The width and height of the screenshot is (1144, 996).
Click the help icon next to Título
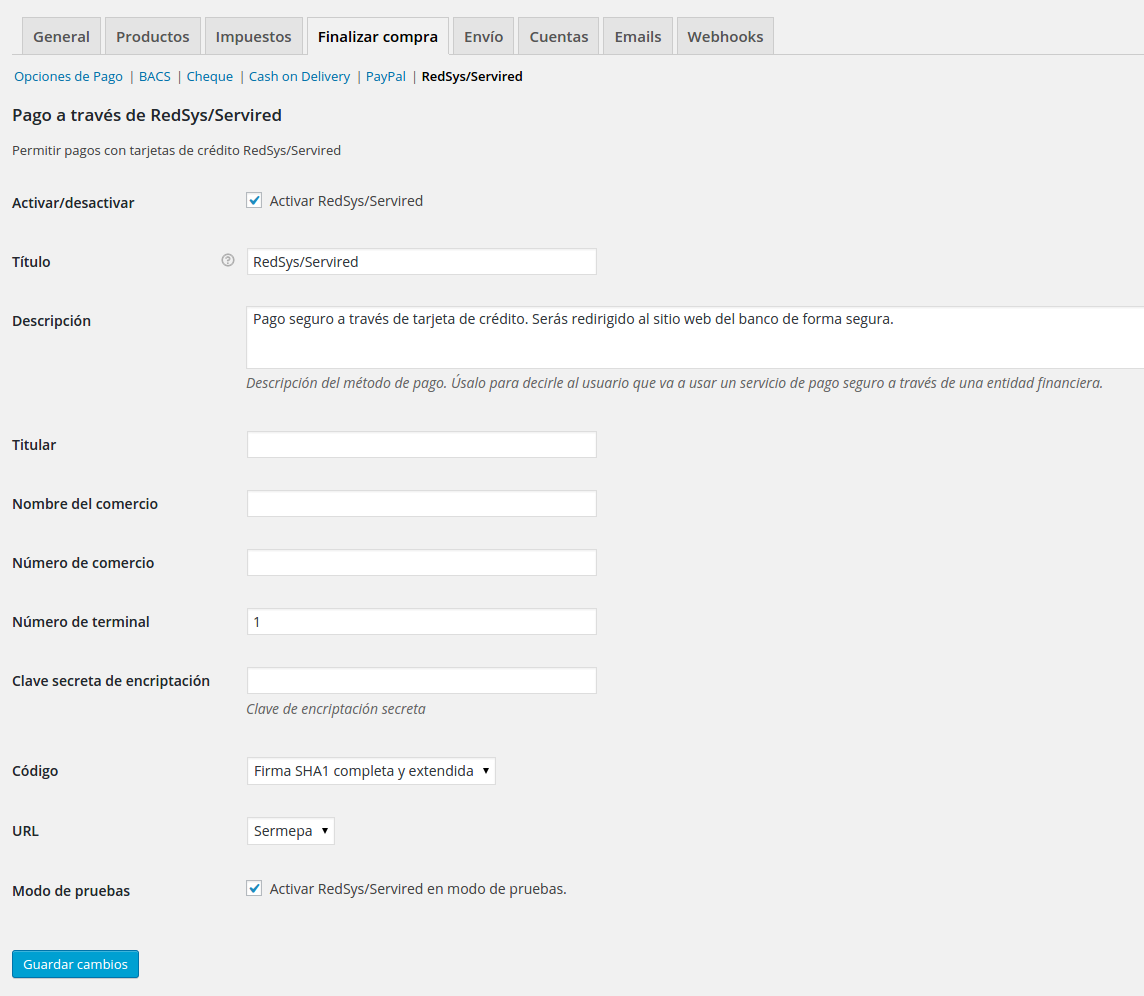[x=228, y=260]
